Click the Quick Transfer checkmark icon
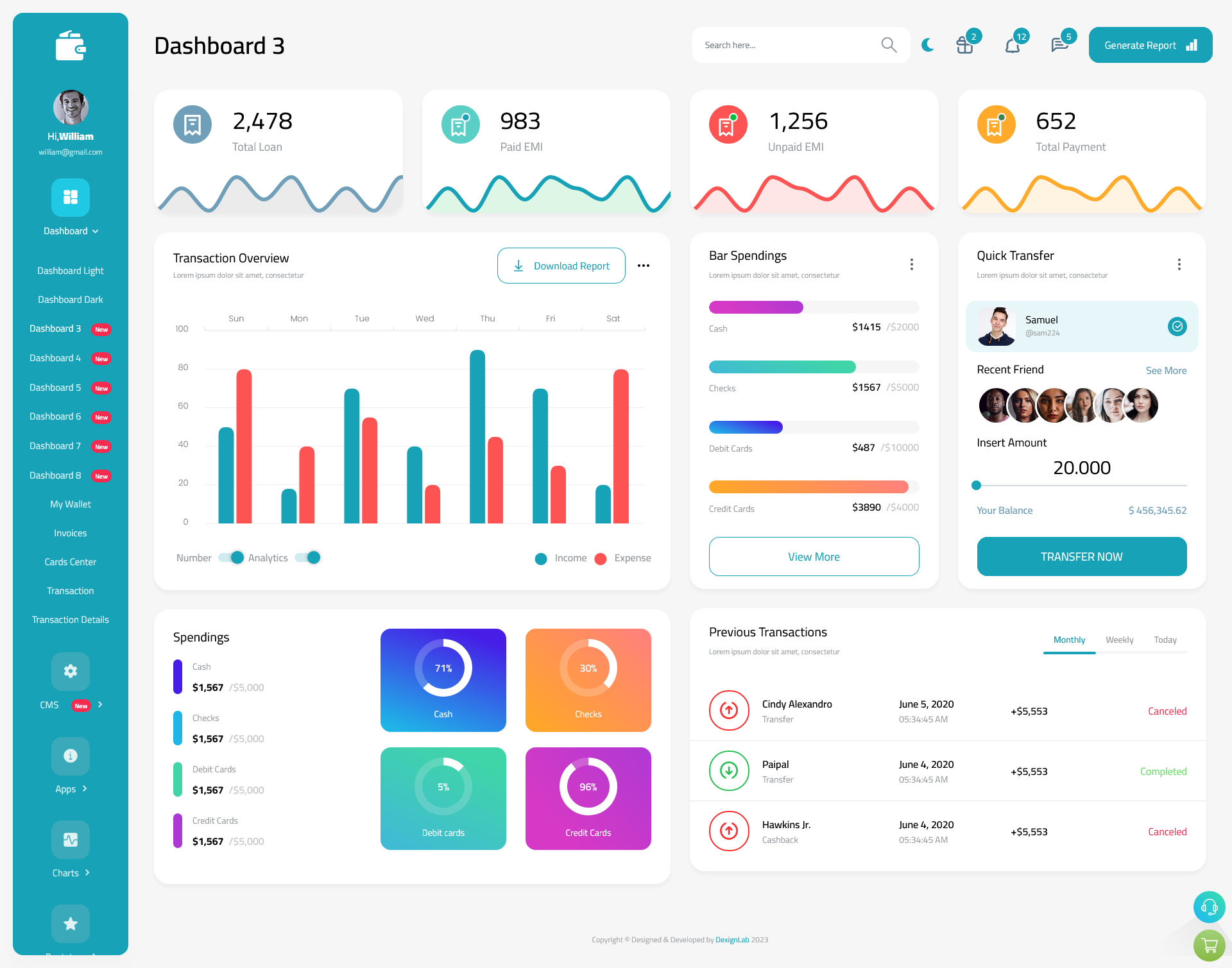This screenshot has width=1232, height=968. pyautogui.click(x=1177, y=325)
